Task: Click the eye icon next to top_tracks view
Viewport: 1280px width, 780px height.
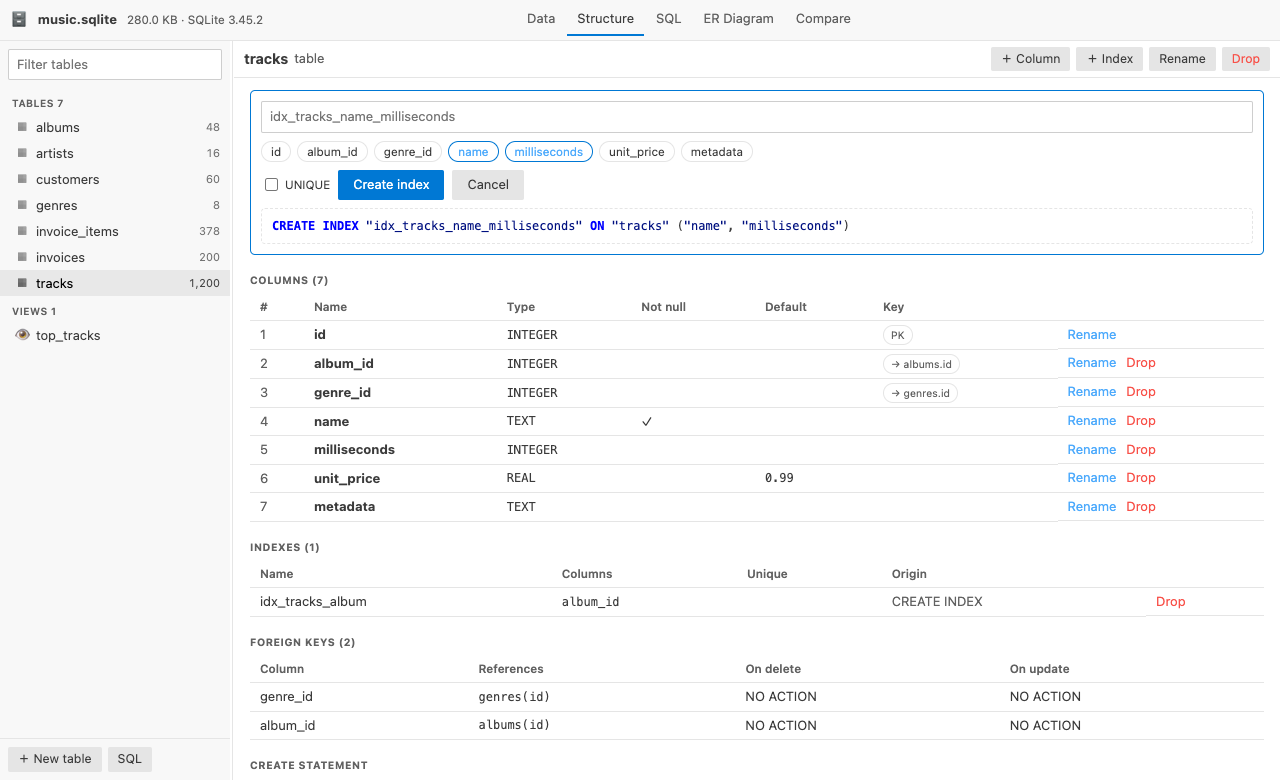Action: tap(23, 335)
